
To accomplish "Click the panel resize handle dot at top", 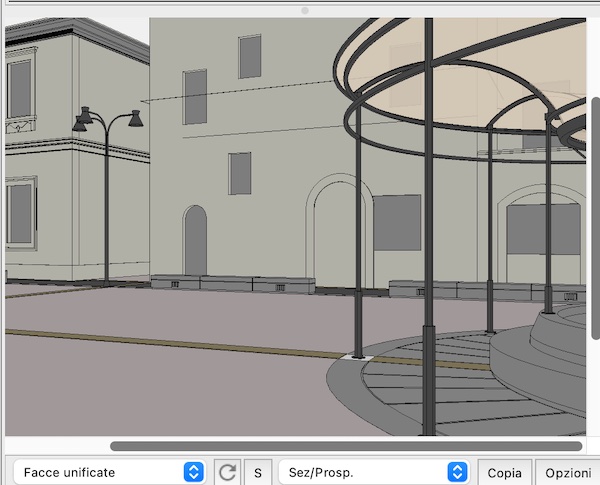I will (304, 10).
